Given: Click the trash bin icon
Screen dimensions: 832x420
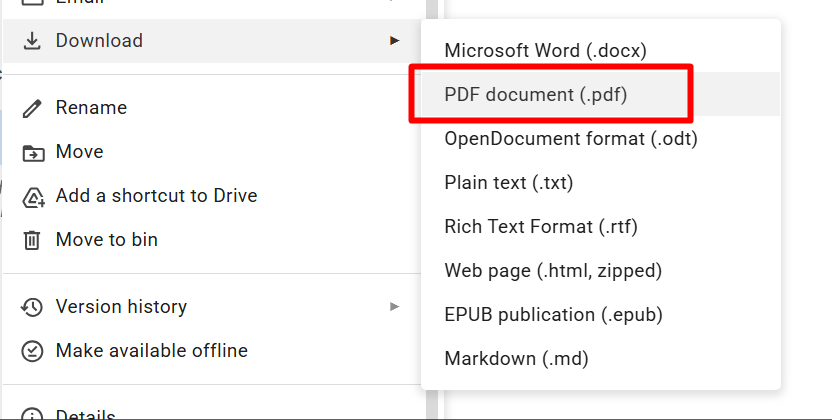Looking at the screenshot, I should point(32,240).
